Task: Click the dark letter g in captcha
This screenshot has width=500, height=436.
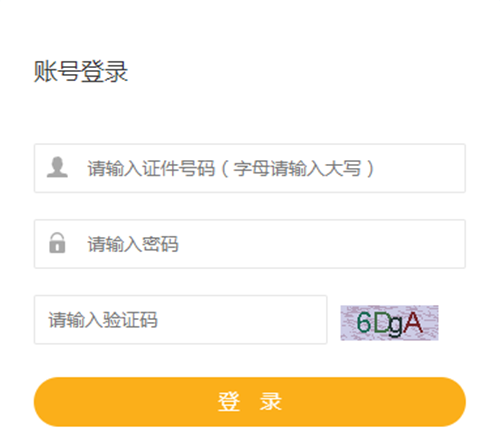Action: tap(396, 326)
